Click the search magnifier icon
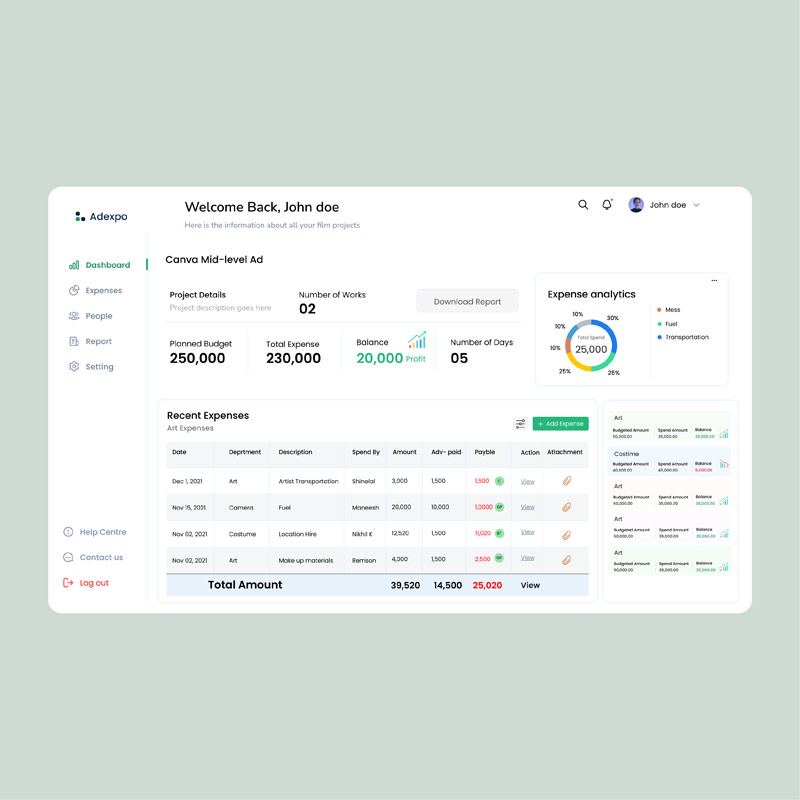The image size is (800, 800). pos(583,205)
